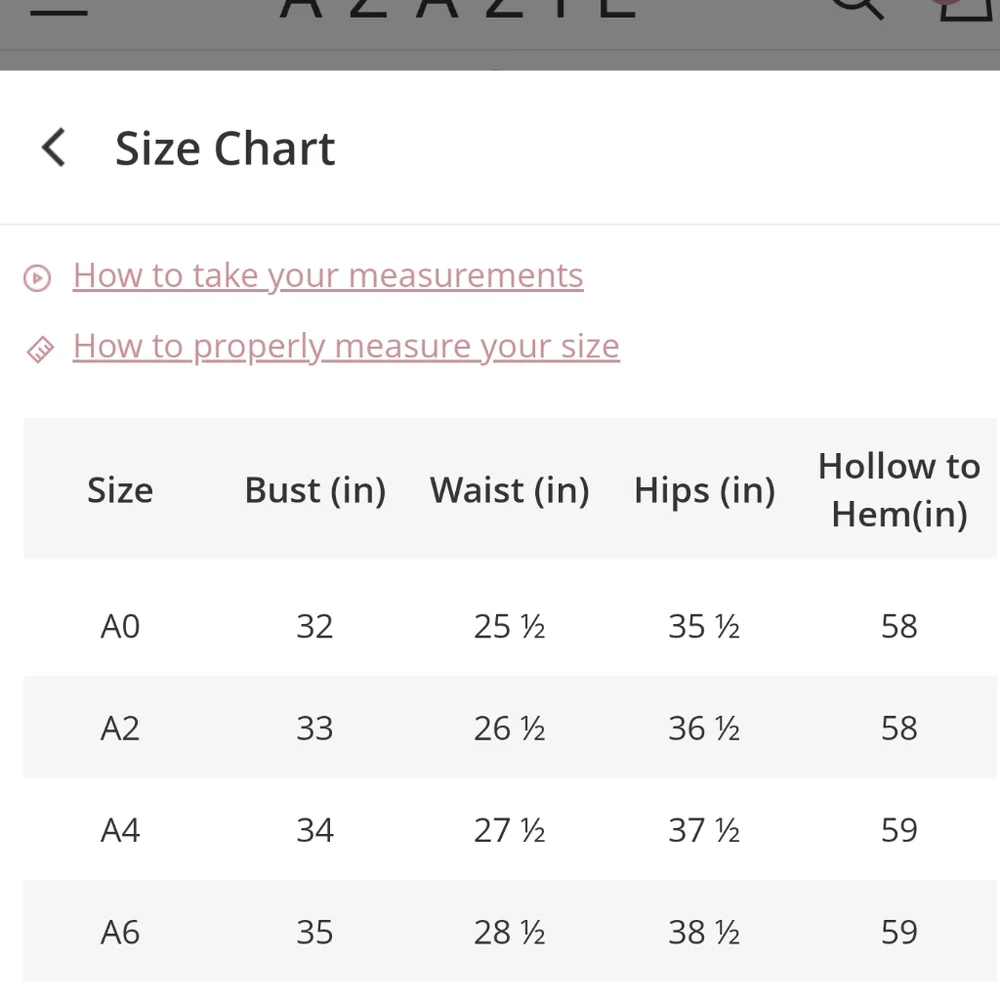
Task: Open "How to properly measure your size" link
Action: [346, 346]
